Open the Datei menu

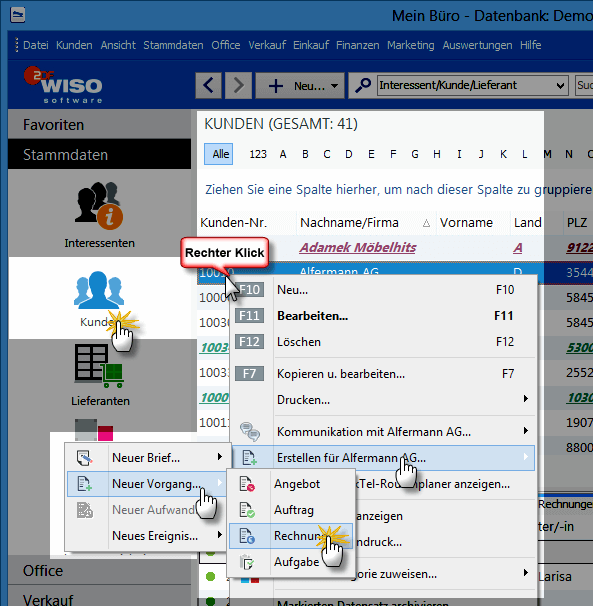[36, 45]
